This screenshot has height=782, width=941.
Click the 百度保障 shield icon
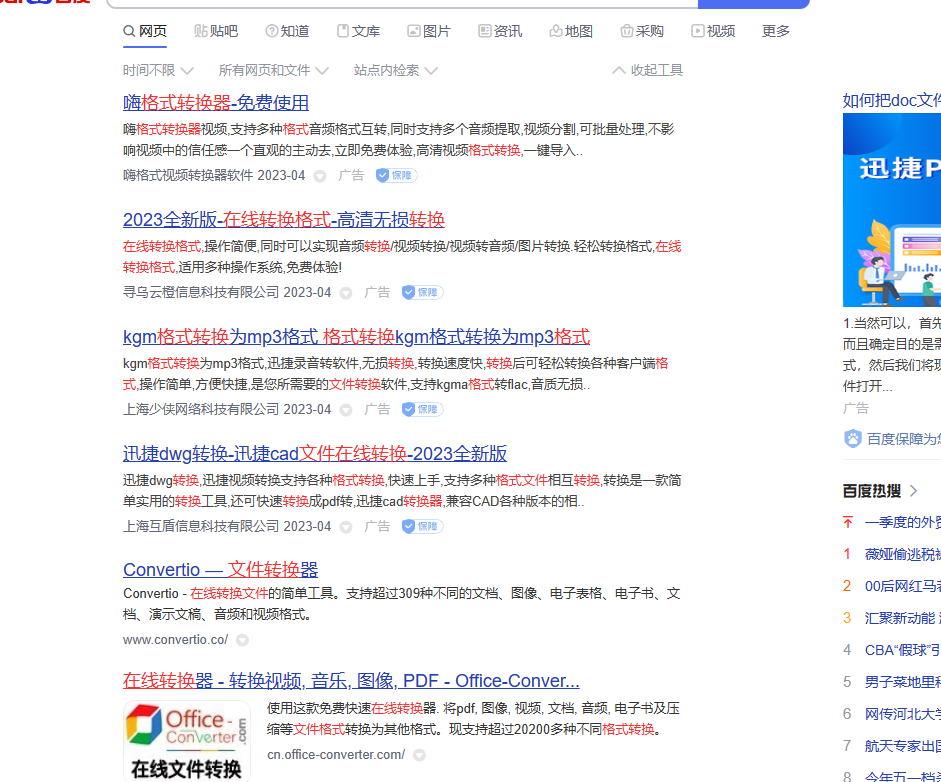pos(853,439)
